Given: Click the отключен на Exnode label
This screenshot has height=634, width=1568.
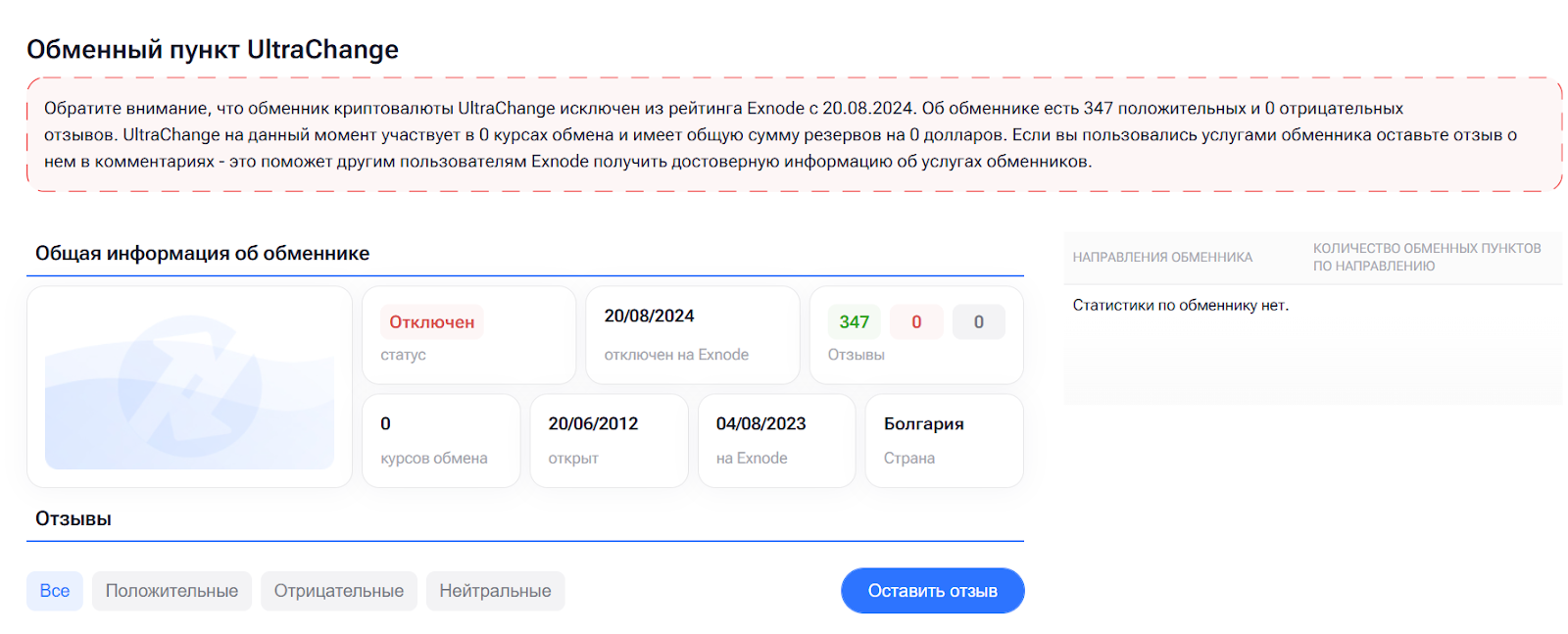Looking at the screenshot, I should (x=676, y=355).
